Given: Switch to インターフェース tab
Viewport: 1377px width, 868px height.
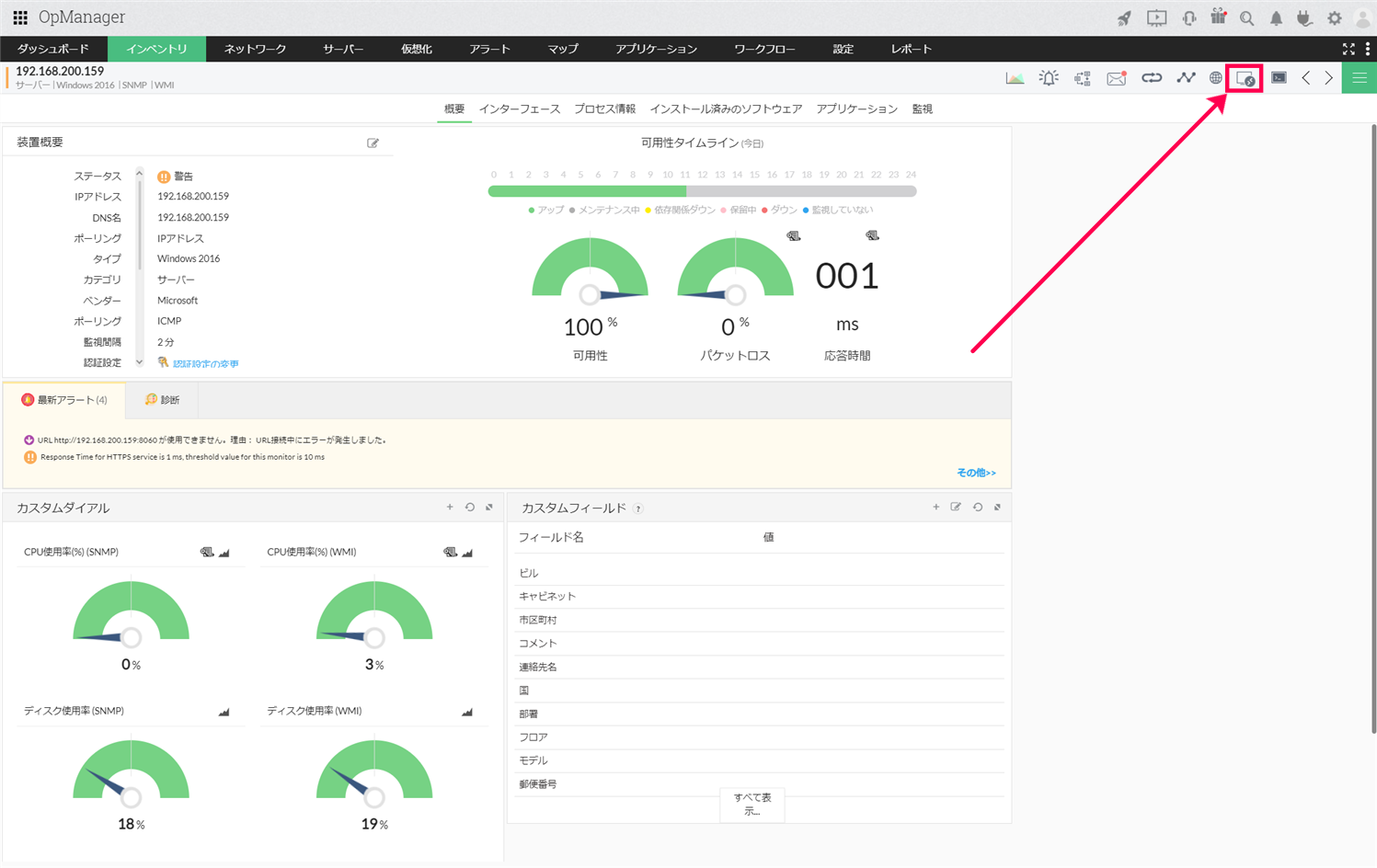Looking at the screenshot, I should [520, 108].
